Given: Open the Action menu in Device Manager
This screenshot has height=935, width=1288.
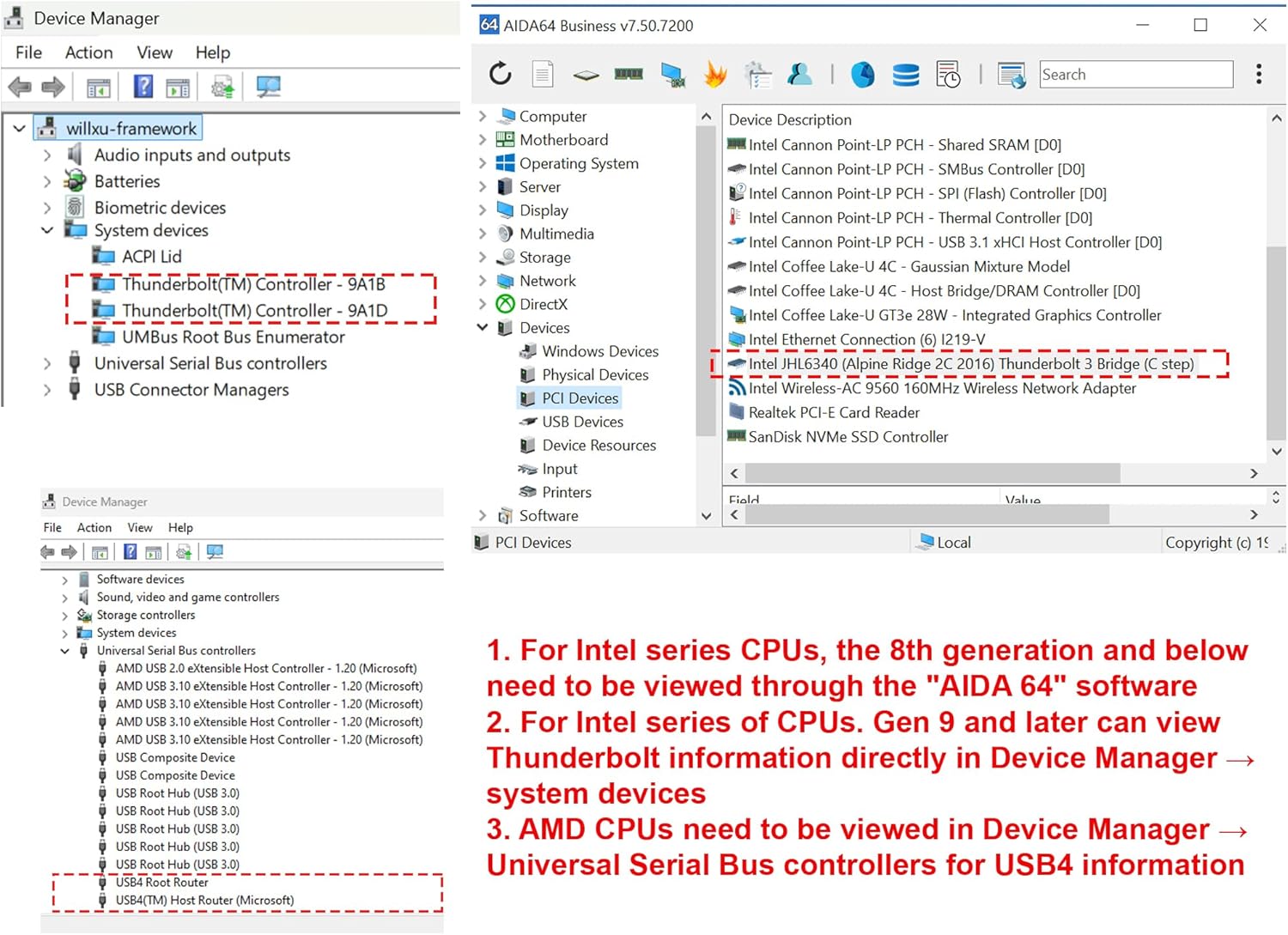Looking at the screenshot, I should point(88,52).
